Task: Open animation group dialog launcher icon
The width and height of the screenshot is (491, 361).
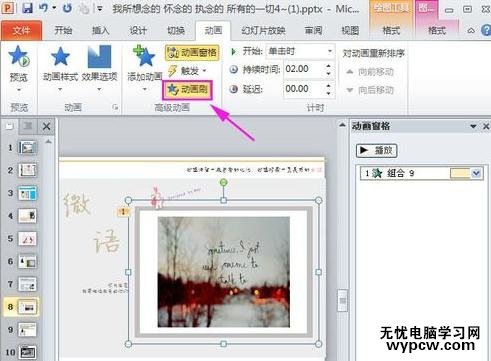Action: (x=115, y=107)
